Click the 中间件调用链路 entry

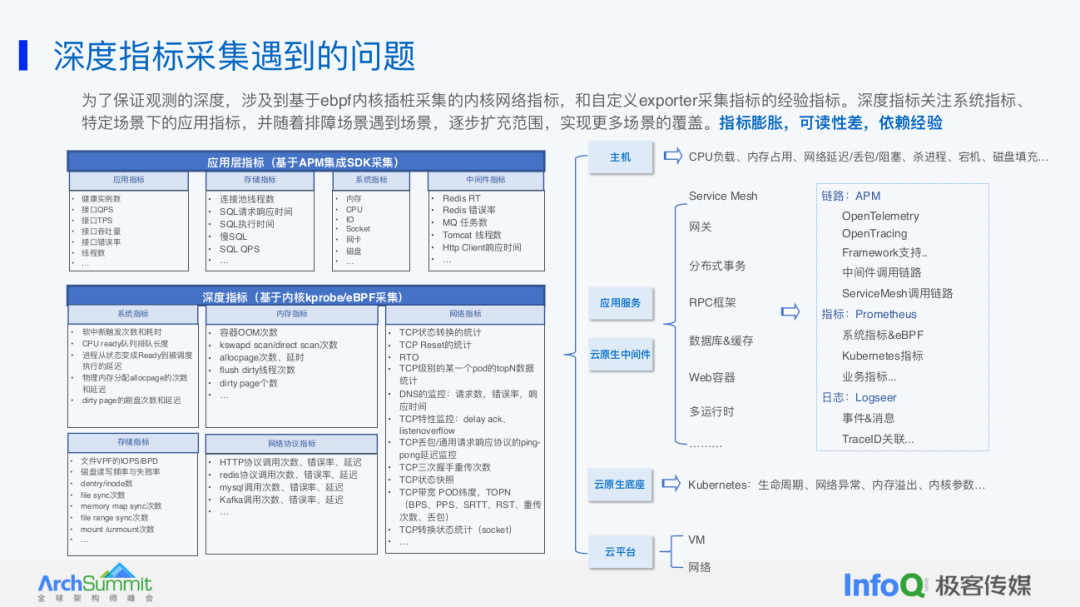point(882,272)
